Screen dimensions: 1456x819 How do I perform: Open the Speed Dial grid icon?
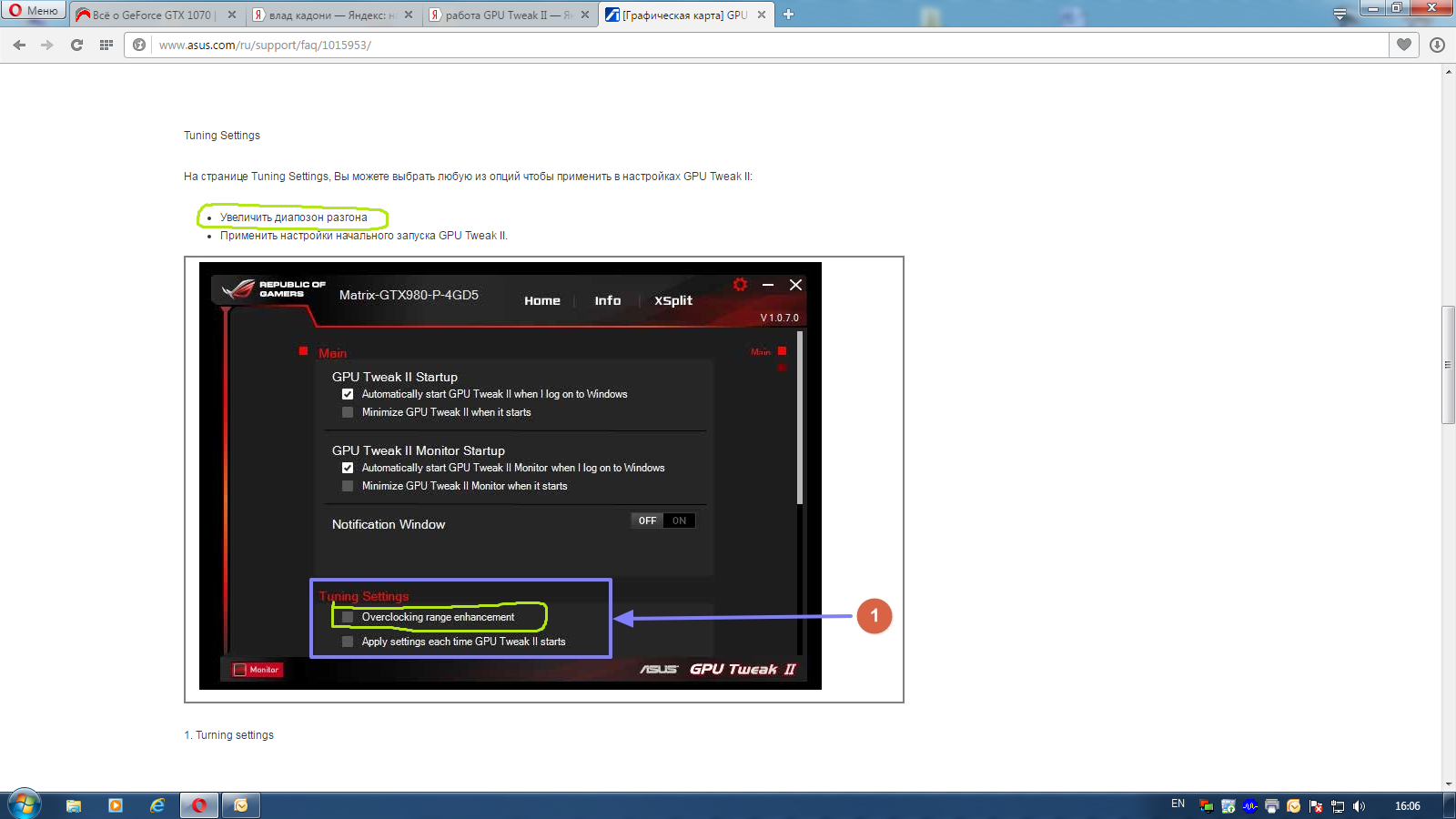106,45
